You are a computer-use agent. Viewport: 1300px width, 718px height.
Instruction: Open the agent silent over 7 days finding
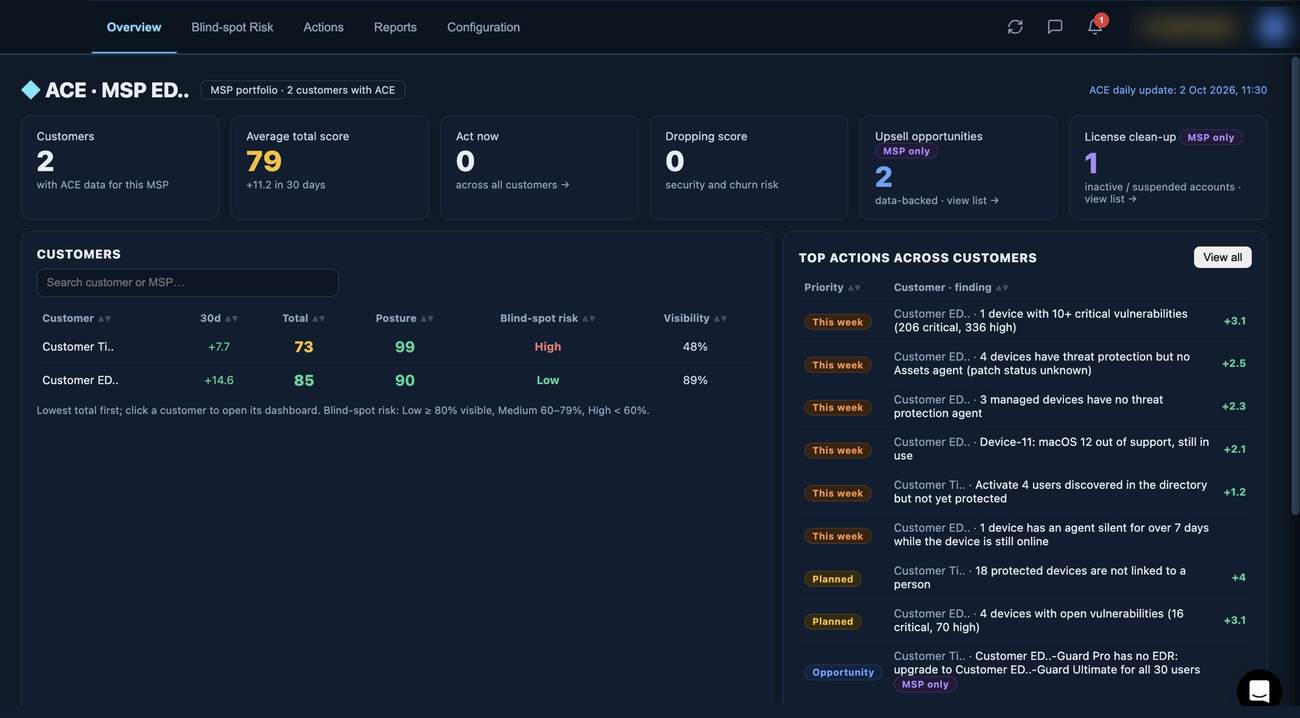1051,535
